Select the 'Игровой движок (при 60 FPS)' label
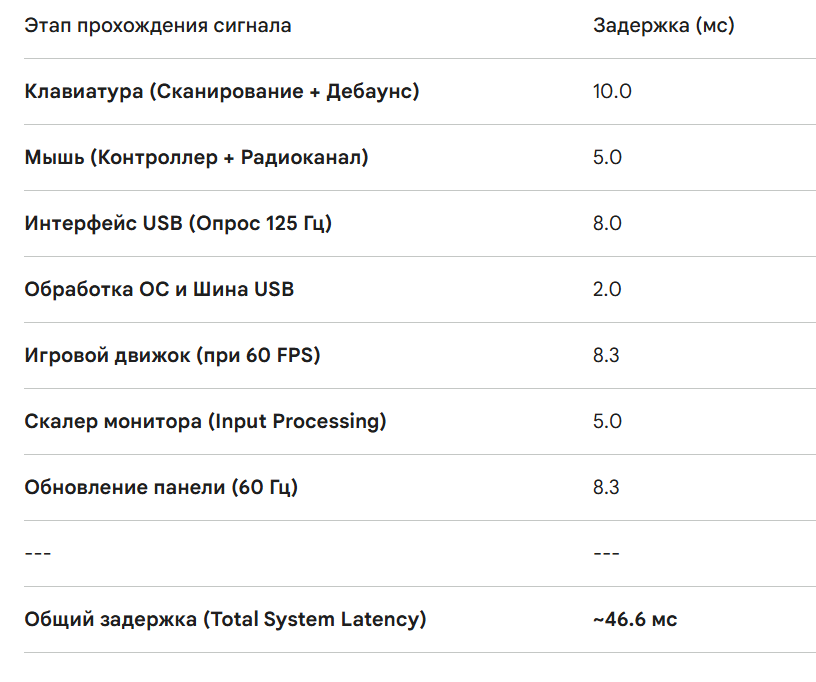The image size is (816, 682). [172, 355]
